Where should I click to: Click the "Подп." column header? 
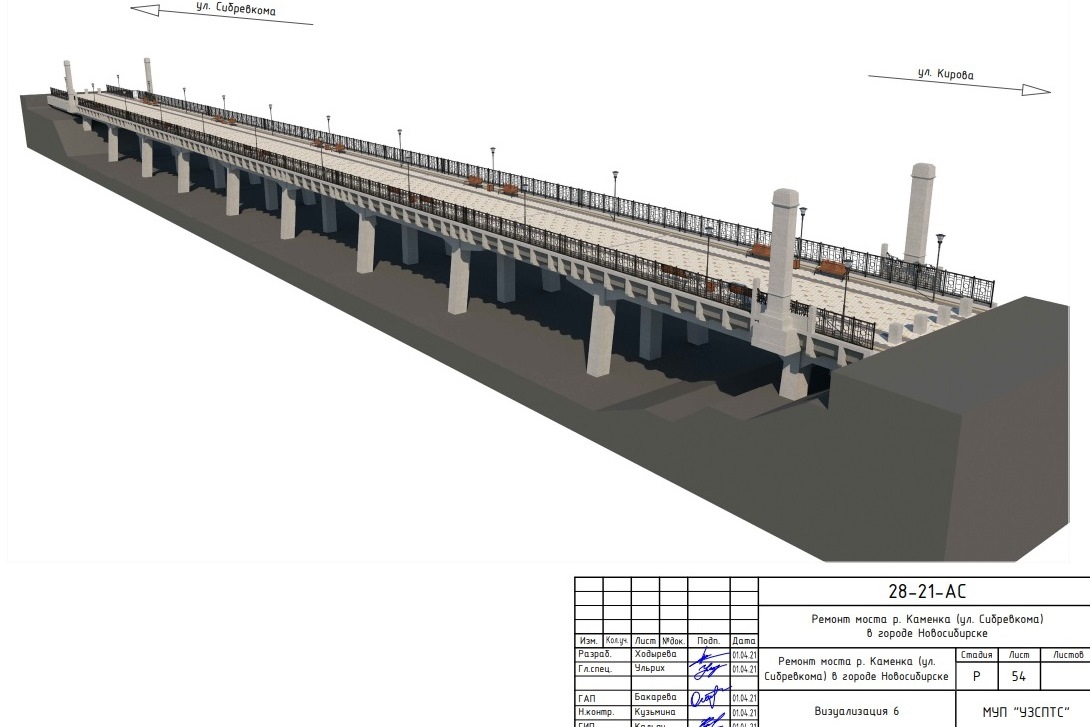tap(709, 640)
